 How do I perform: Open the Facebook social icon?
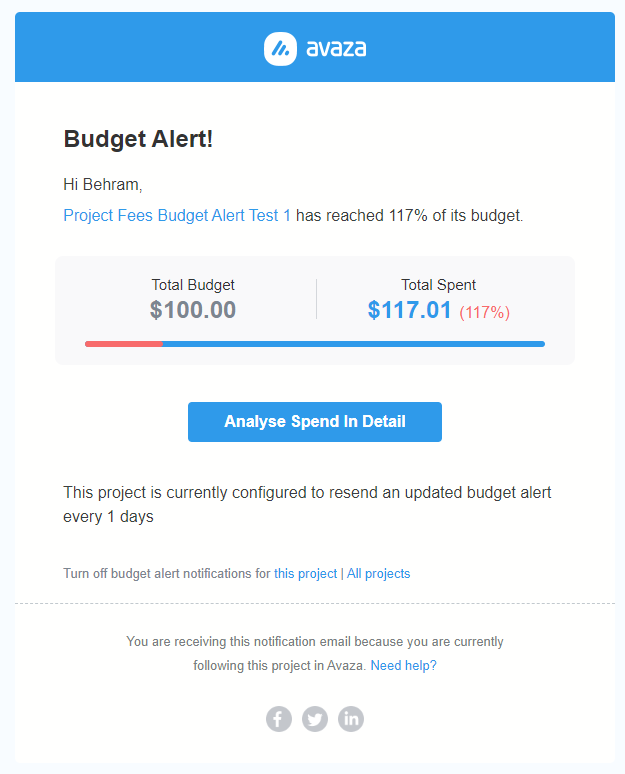279,719
